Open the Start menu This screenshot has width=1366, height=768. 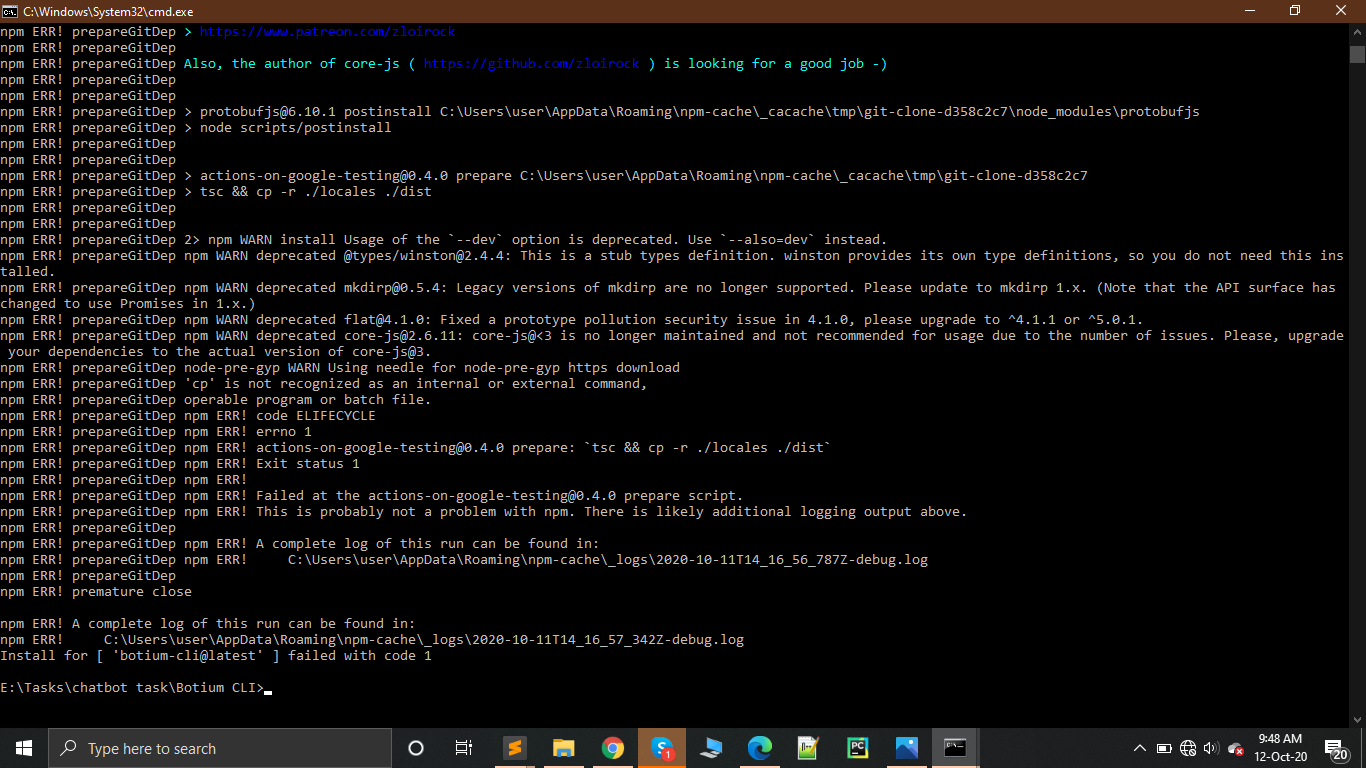tap(22, 747)
